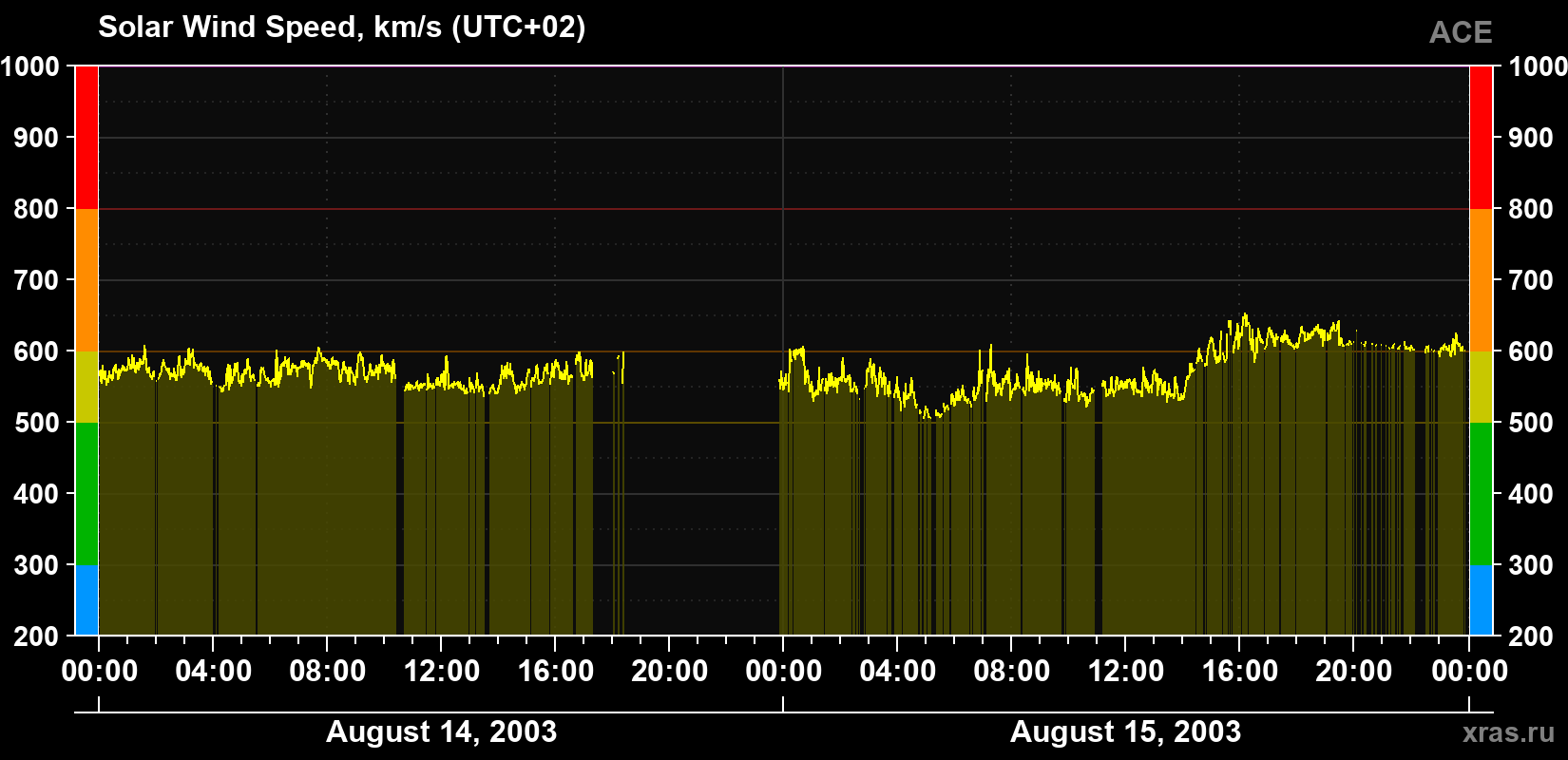Viewport: 1568px width, 760px height.
Task: Click the 600 label on right axis
Action: [1531, 351]
